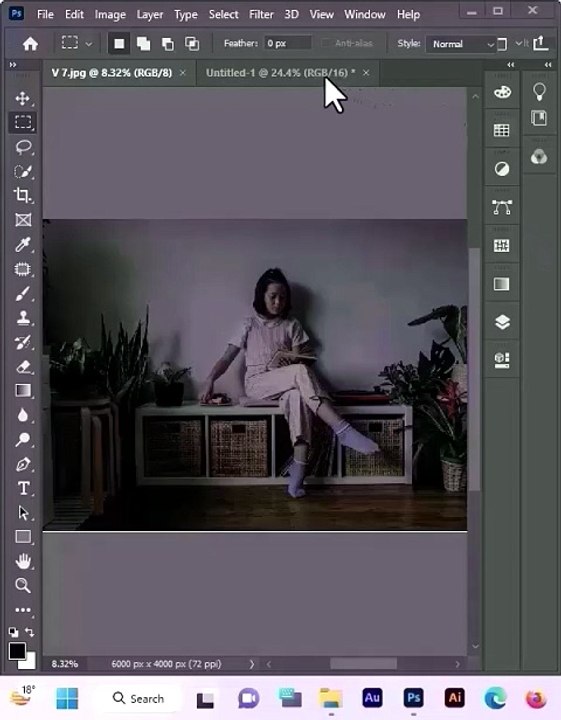Viewport: 561px width, 720px height.
Task: Switch to the V 7.jpg document tab
Action: pos(112,73)
